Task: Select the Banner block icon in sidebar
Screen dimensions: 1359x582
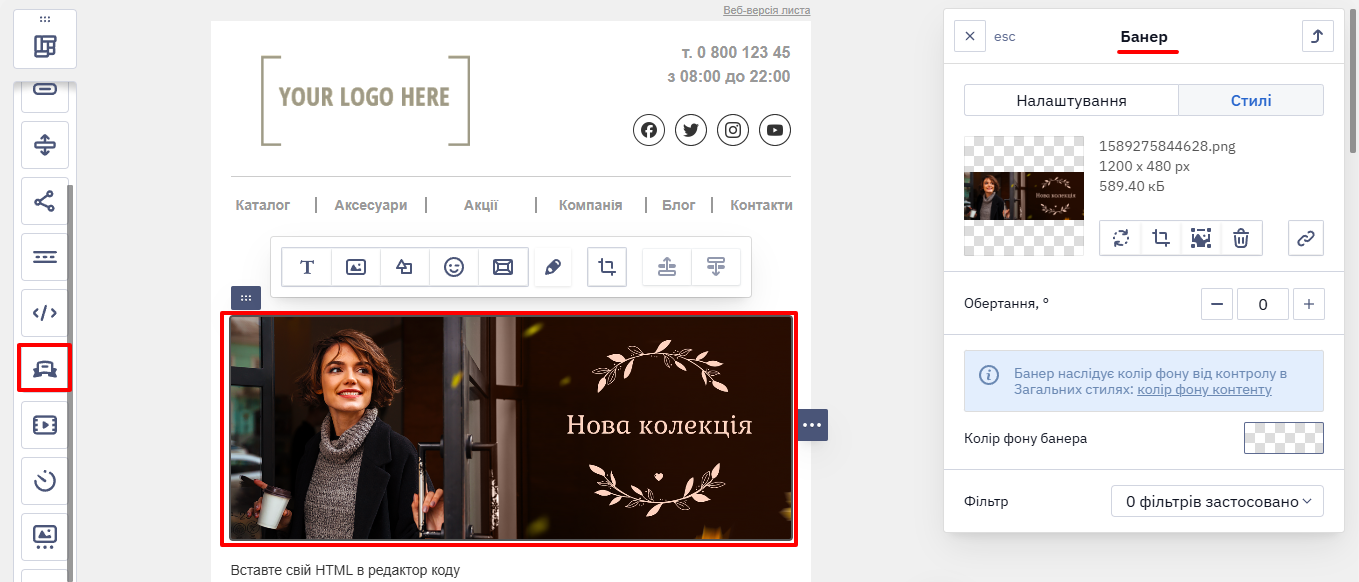Action: pyautogui.click(x=45, y=368)
